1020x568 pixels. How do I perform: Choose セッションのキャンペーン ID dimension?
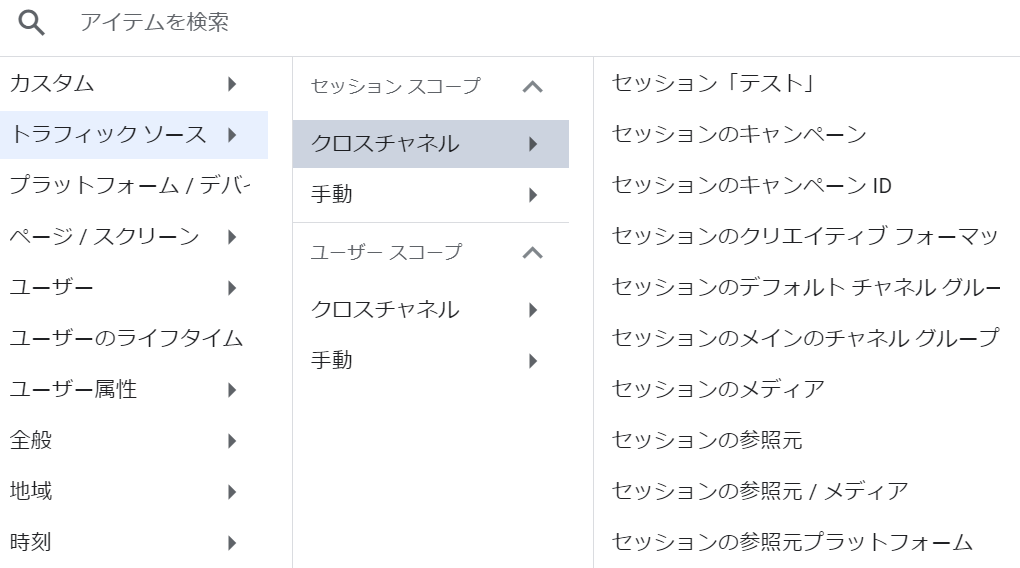pos(751,186)
